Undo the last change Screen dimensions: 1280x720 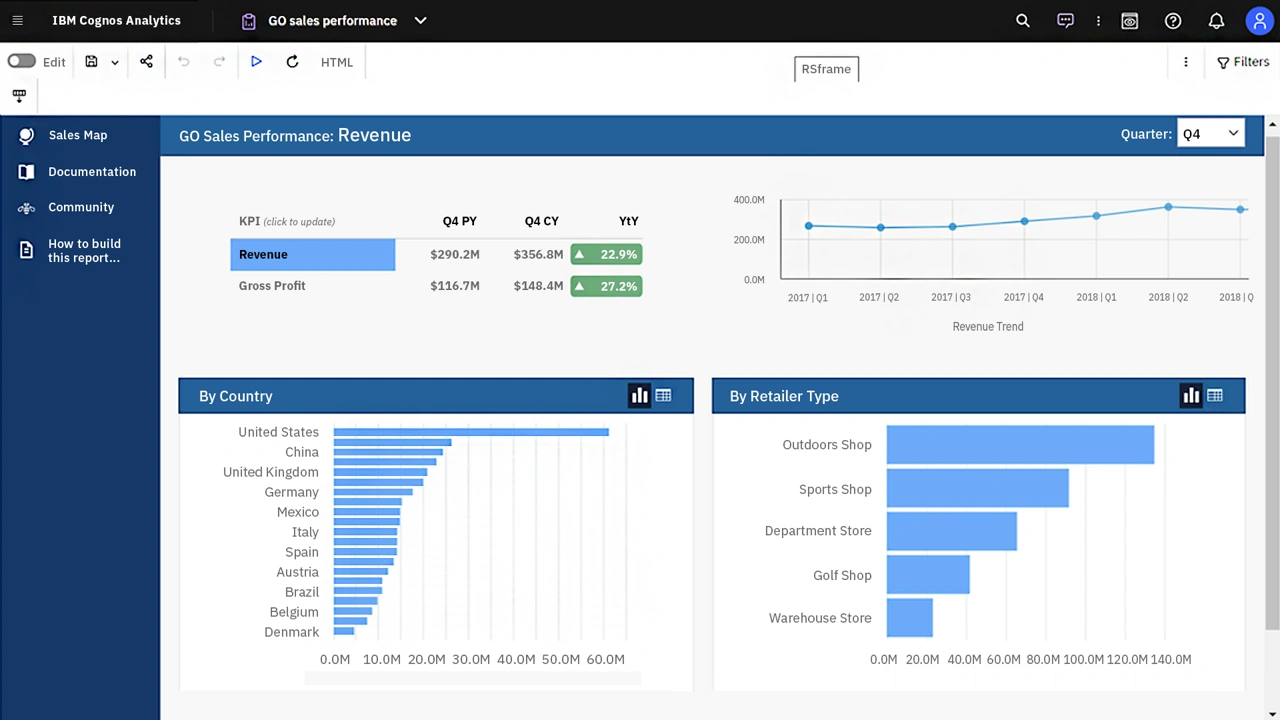(183, 61)
